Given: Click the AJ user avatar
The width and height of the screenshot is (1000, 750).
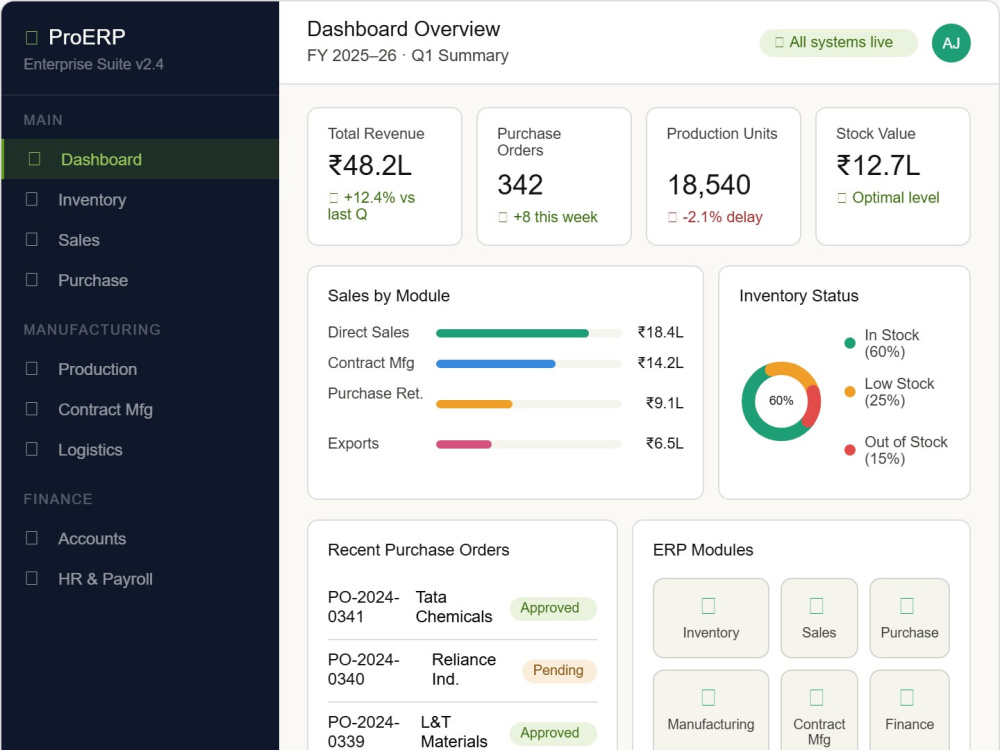Looking at the screenshot, I should coord(951,43).
